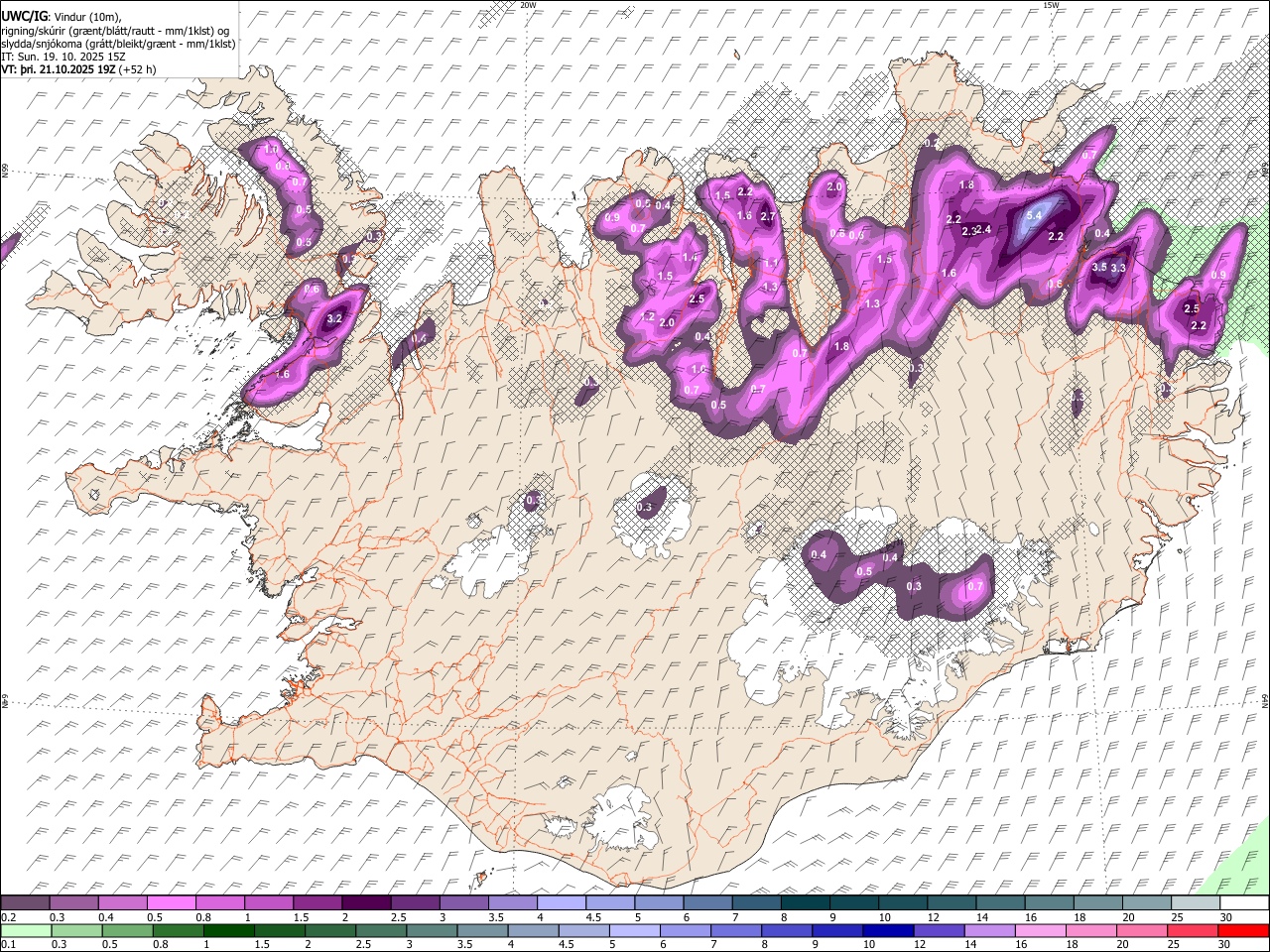Select the 3.3 value label in the east
Image resolution: width=1270 pixels, height=952 pixels.
tap(1118, 267)
